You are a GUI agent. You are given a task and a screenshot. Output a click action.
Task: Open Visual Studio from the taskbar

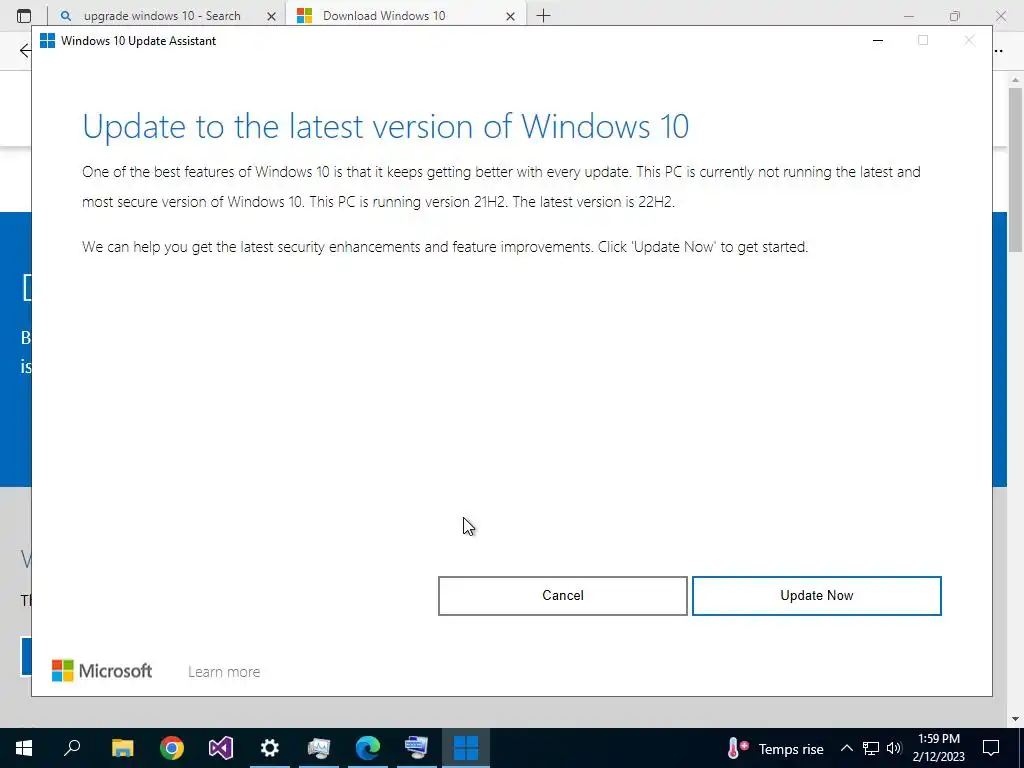click(221, 748)
